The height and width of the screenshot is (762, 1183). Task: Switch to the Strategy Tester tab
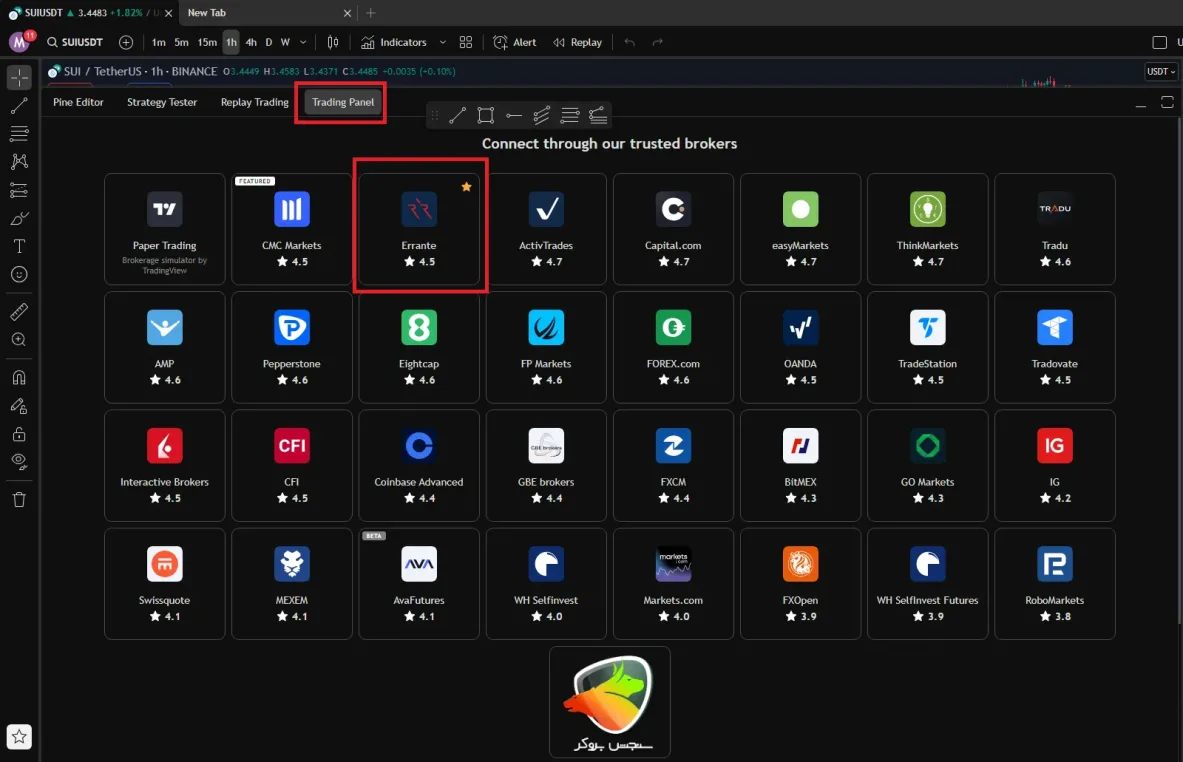(x=162, y=102)
